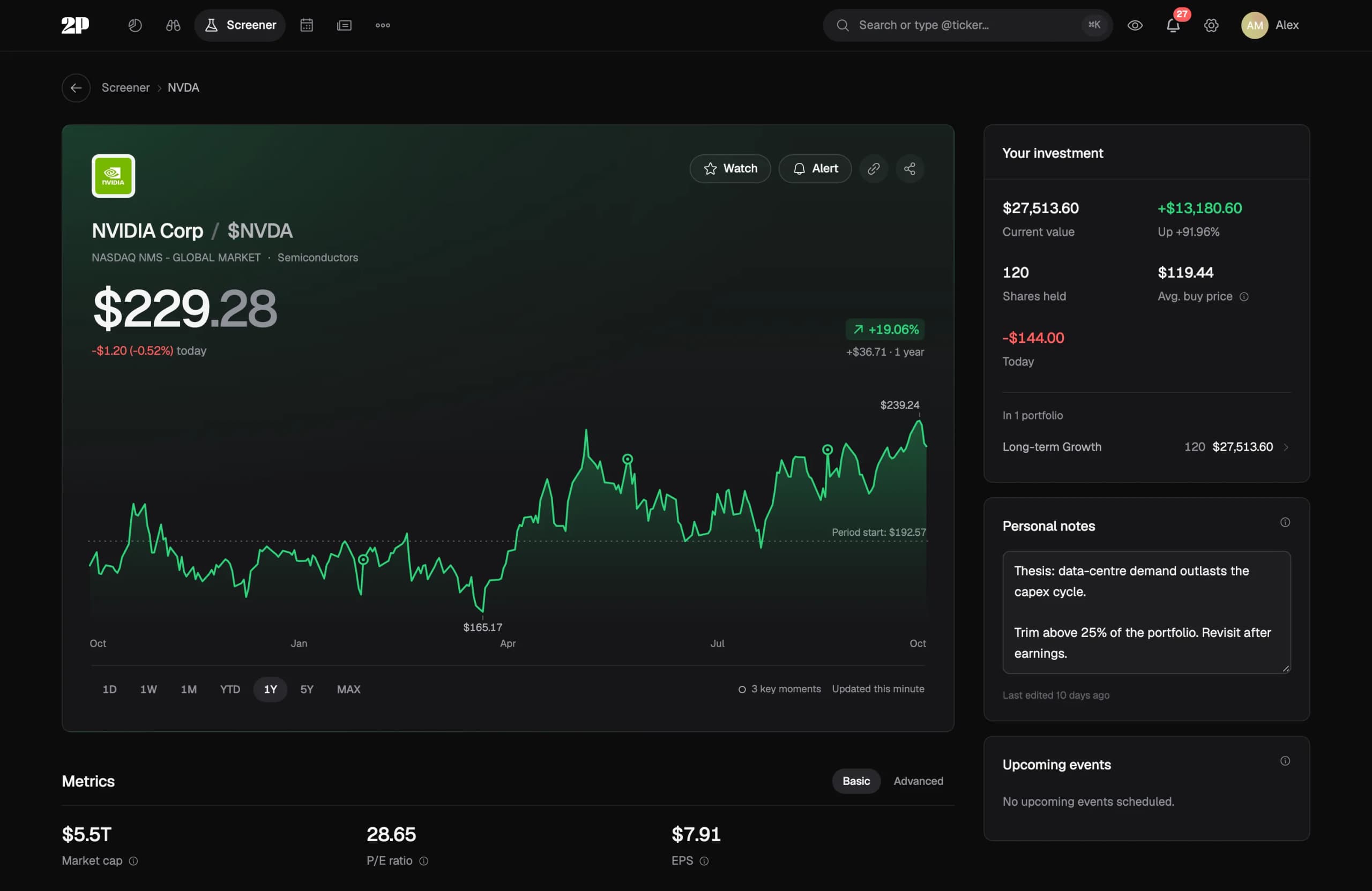Follow the Screener breadcrumb link

coord(125,88)
